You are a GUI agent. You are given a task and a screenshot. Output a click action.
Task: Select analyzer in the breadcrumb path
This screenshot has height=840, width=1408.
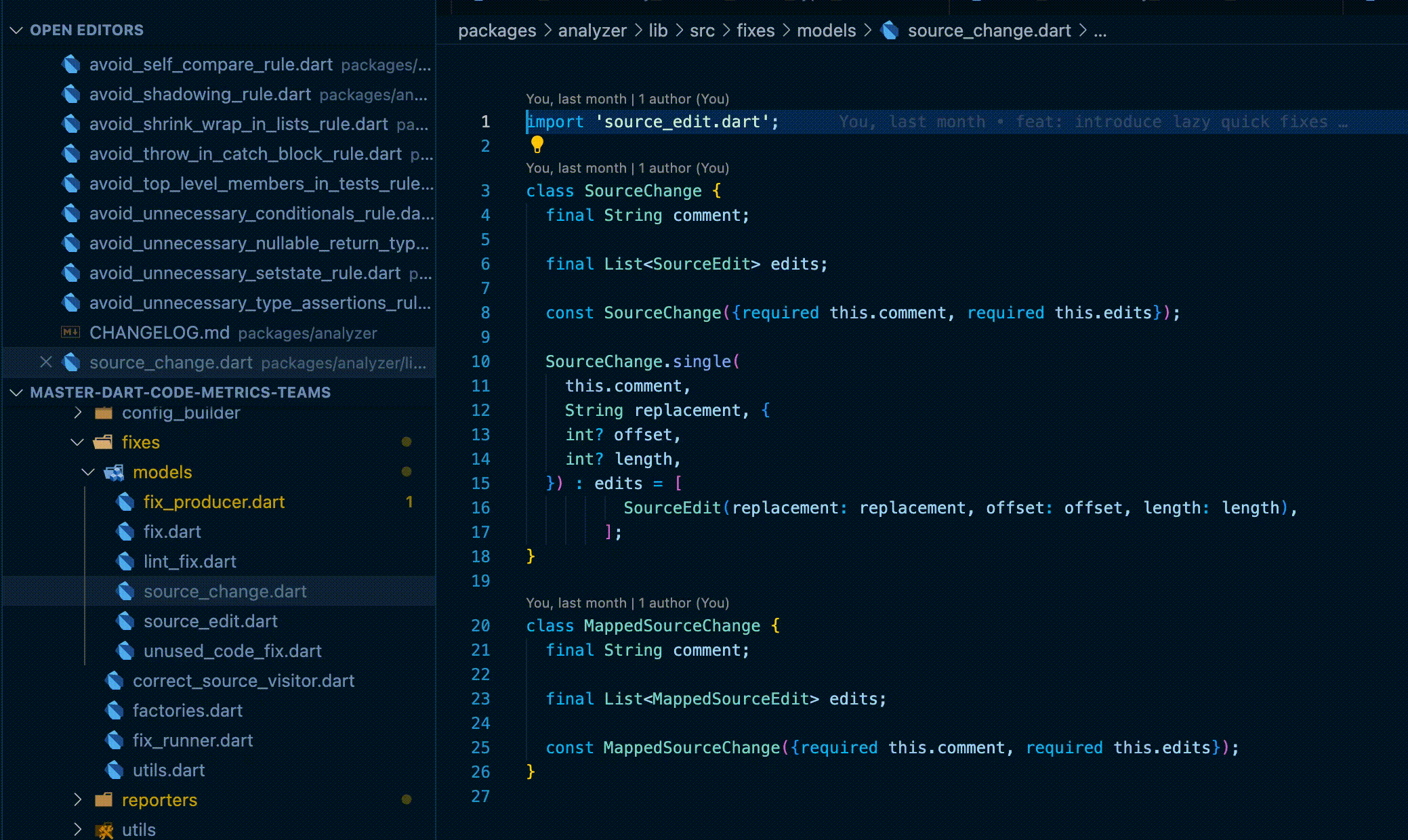(x=592, y=30)
